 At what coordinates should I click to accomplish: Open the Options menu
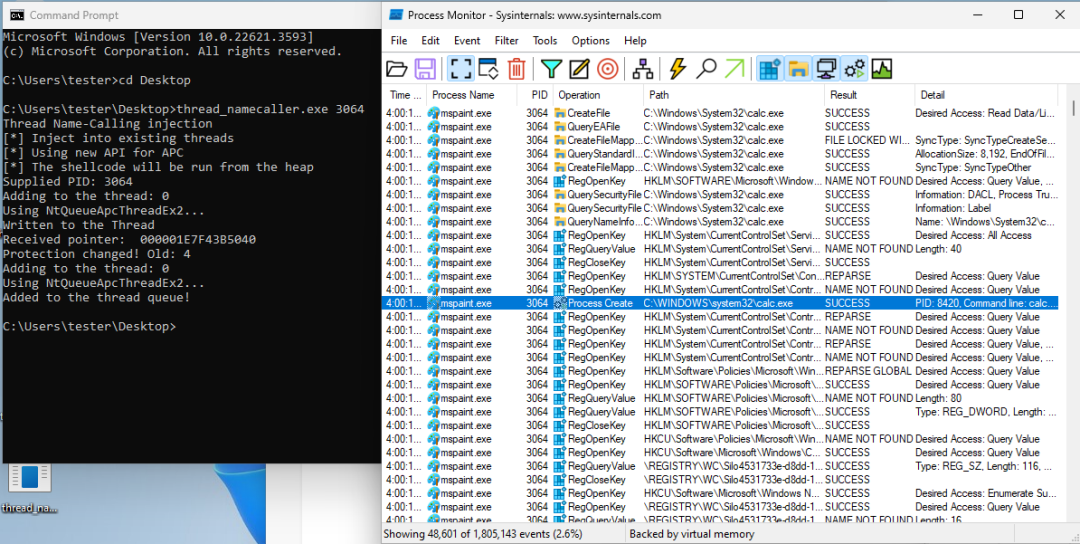[x=590, y=41]
